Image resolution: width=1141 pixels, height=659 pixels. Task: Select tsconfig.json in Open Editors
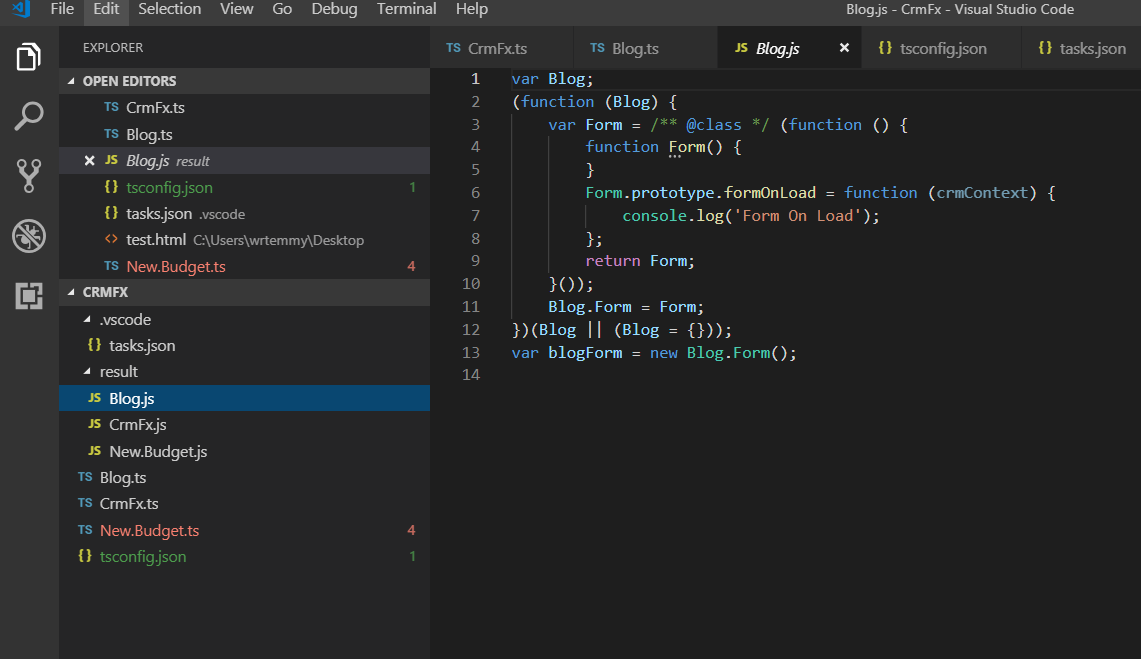(244, 187)
